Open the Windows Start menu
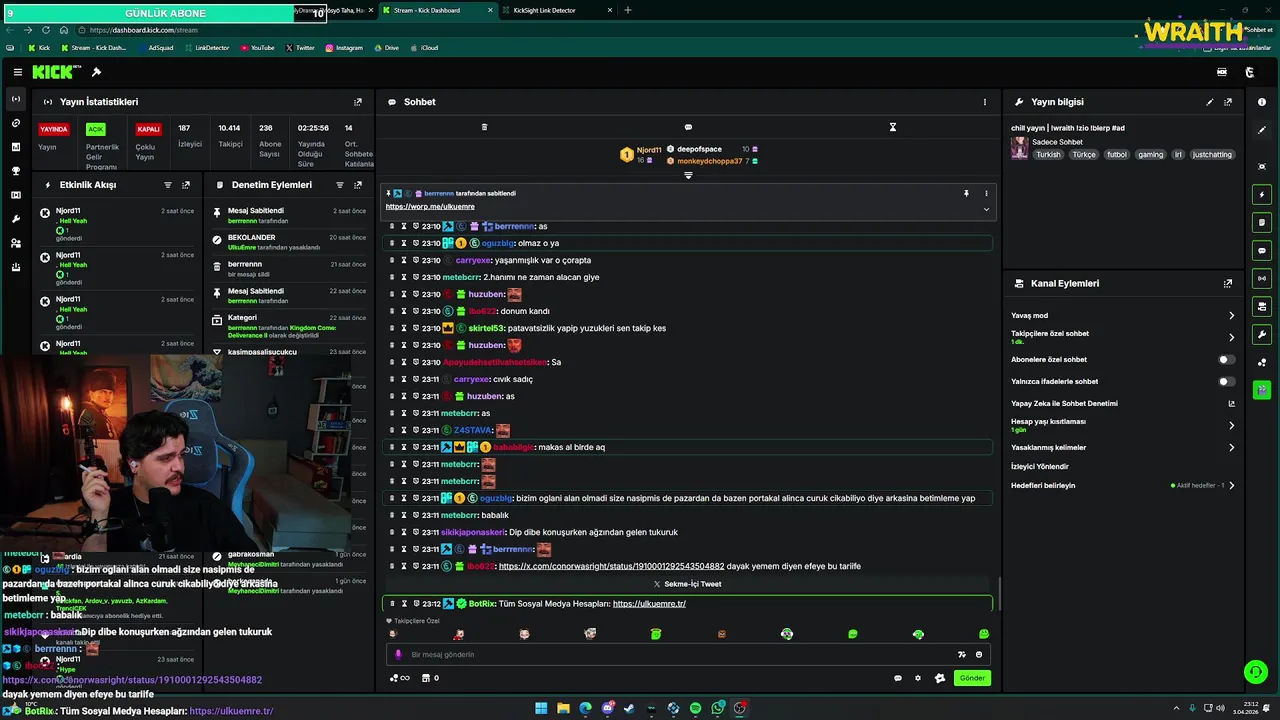1280x720 pixels. tap(541, 708)
